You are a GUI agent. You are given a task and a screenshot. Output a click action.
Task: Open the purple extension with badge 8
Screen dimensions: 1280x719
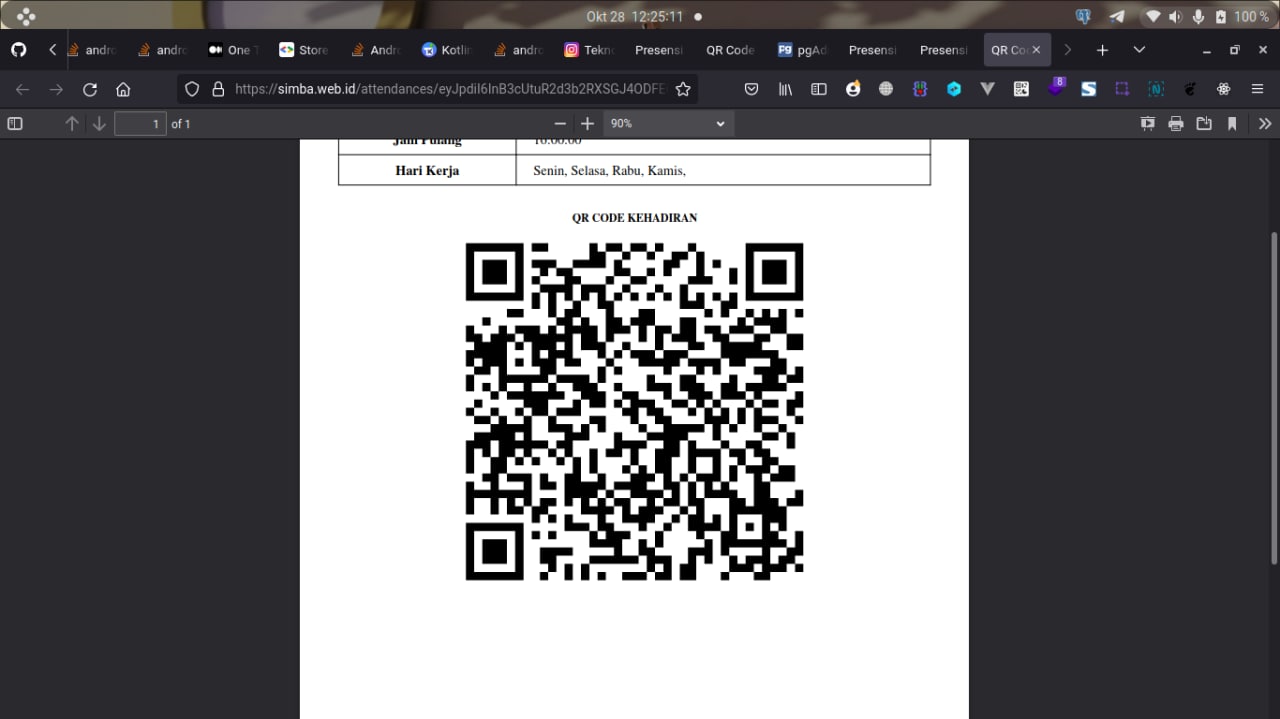(1056, 87)
